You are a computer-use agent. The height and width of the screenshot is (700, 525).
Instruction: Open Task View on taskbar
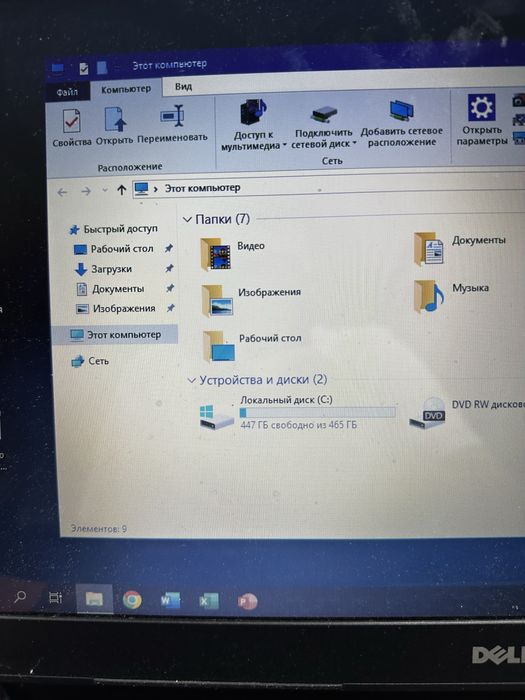click(55, 597)
